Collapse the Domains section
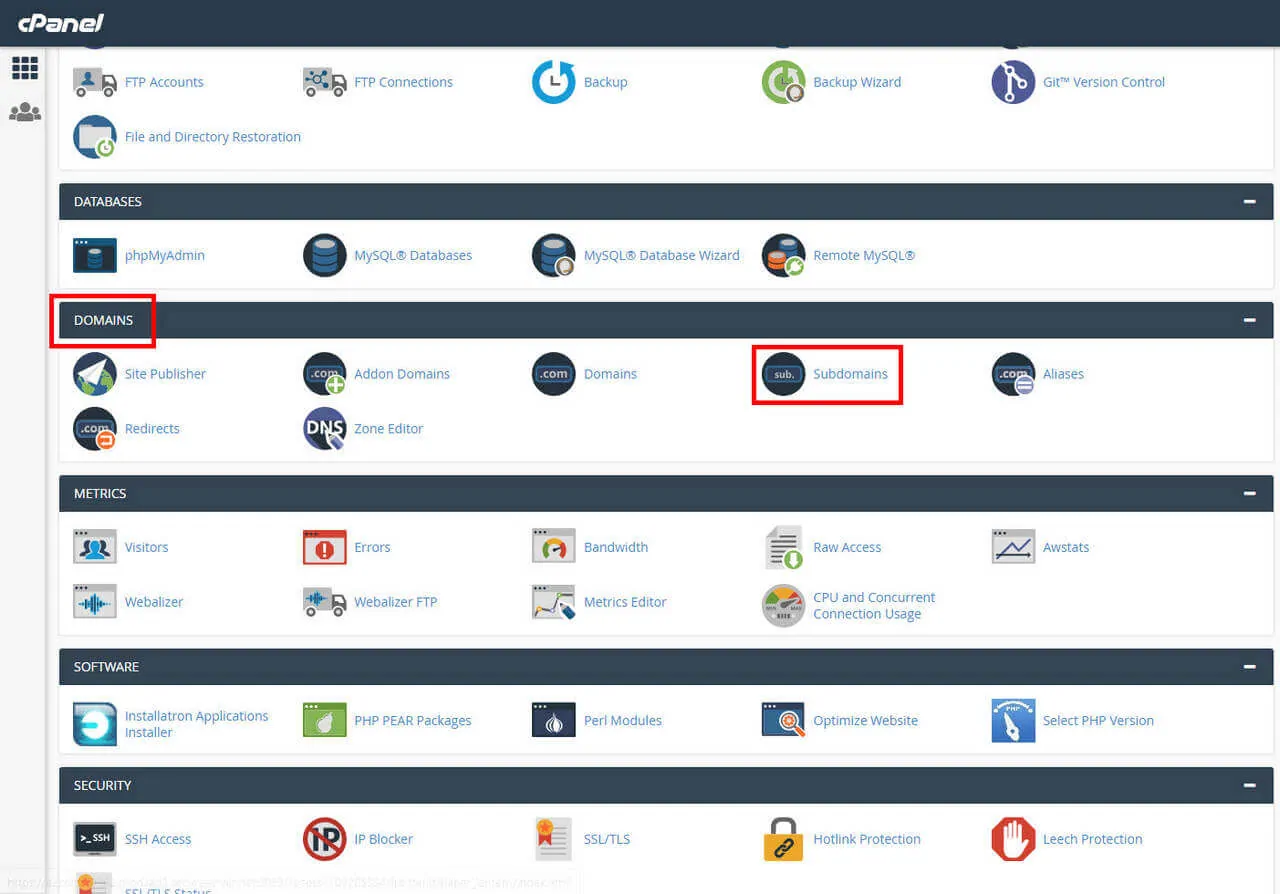Screen dimensions: 1280x894 point(1249,320)
